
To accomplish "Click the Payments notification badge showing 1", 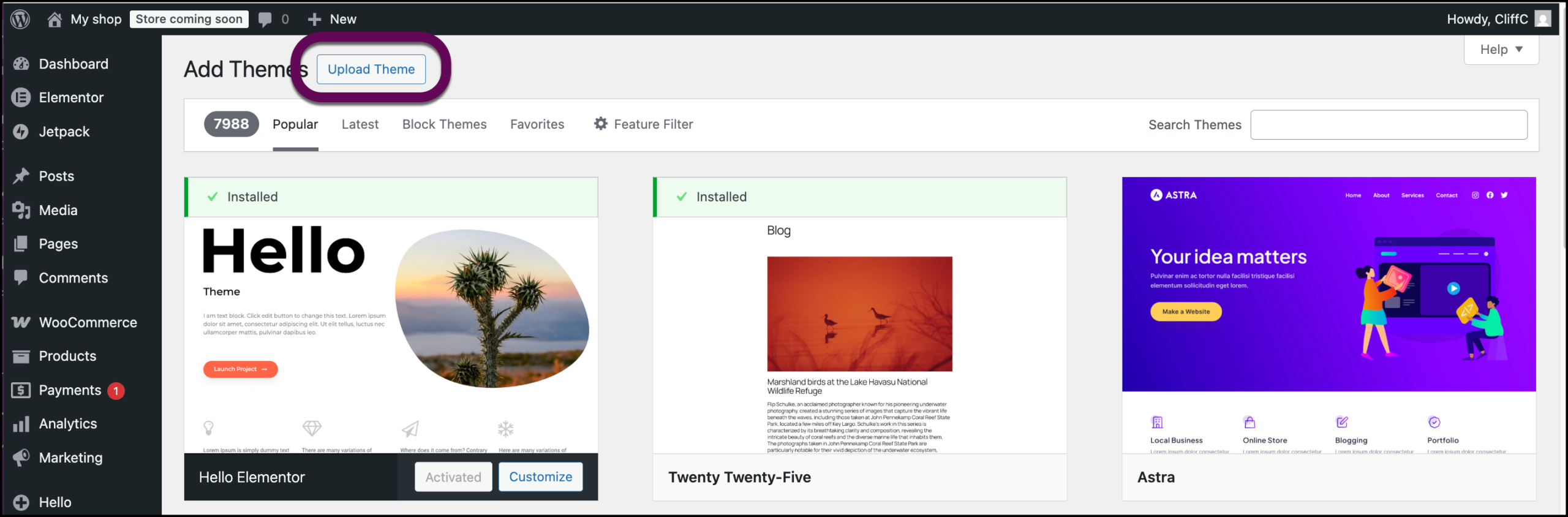I will tap(116, 391).
